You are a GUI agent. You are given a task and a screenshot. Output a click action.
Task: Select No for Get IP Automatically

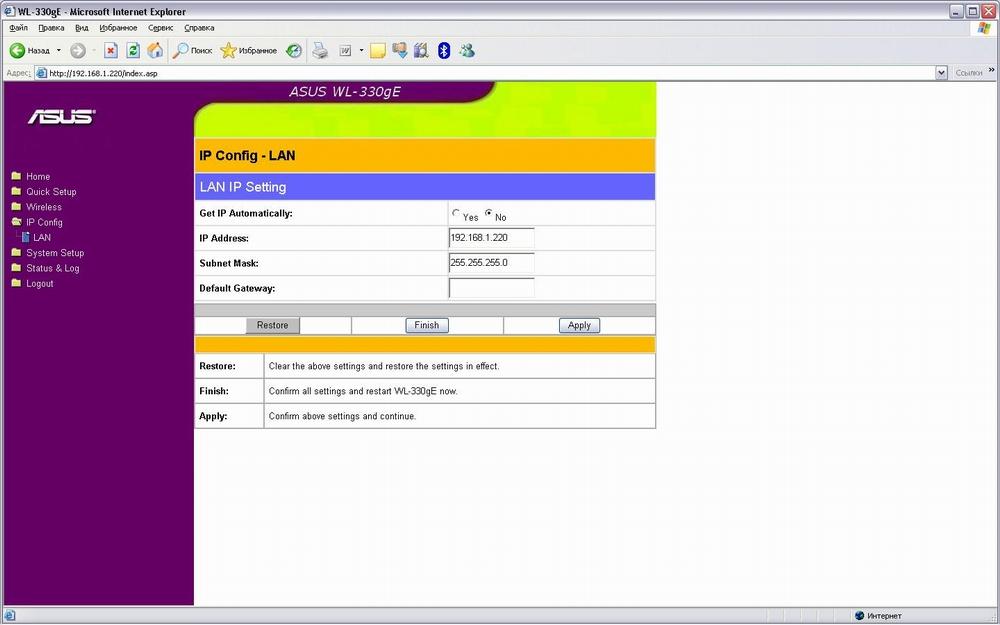tap(489, 214)
